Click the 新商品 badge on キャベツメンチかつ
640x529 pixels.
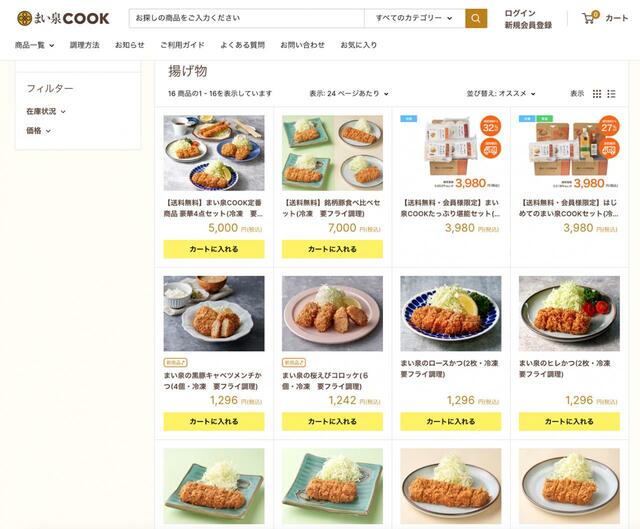click(176, 362)
